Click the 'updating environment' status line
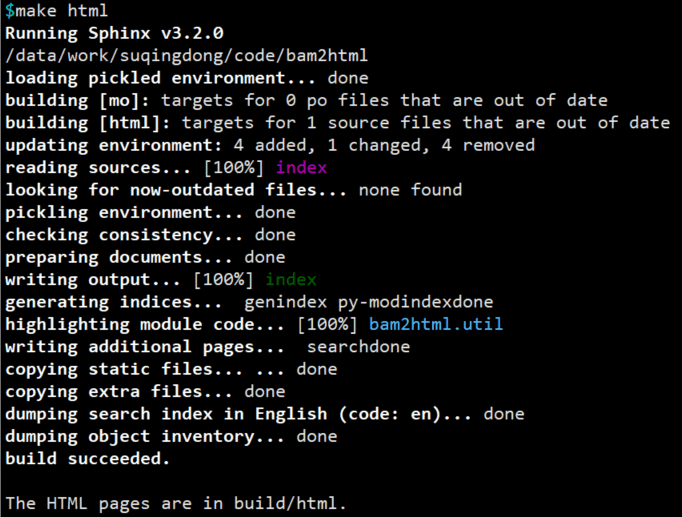The image size is (682, 517). (270, 145)
